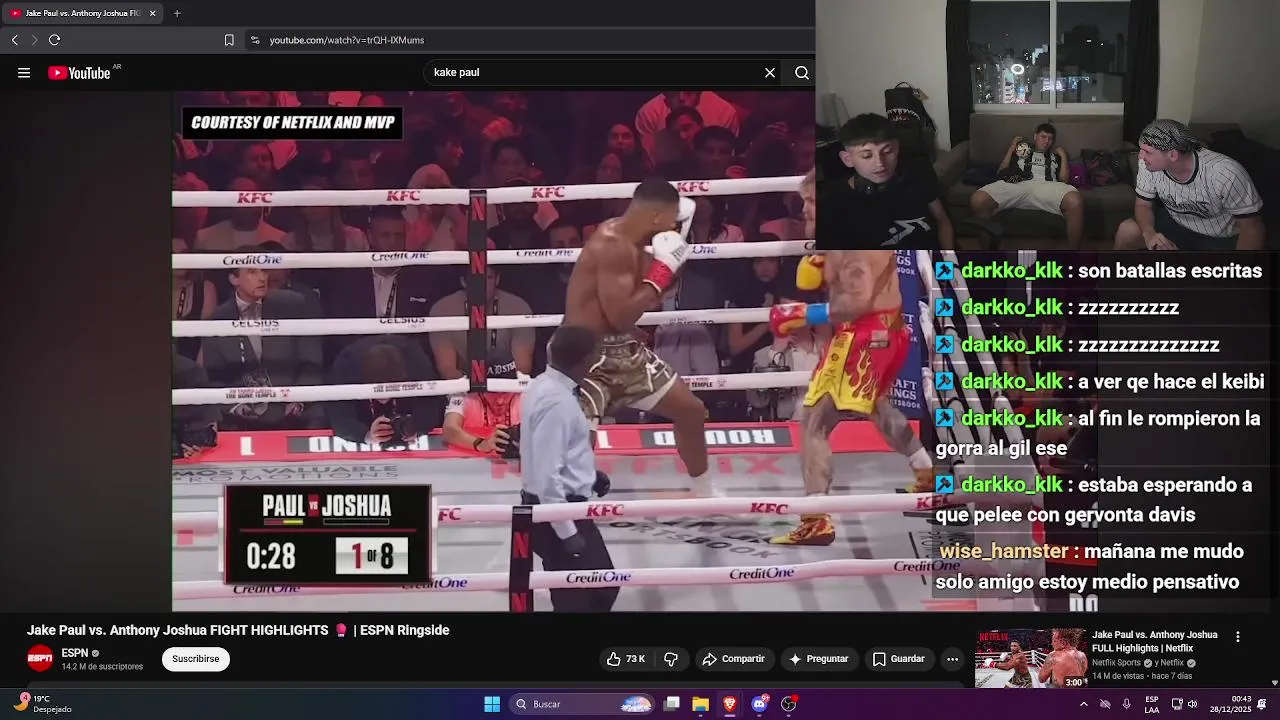This screenshot has height=720, width=1280.
Task: Open site settings icon beside the URL
Action: (x=255, y=40)
